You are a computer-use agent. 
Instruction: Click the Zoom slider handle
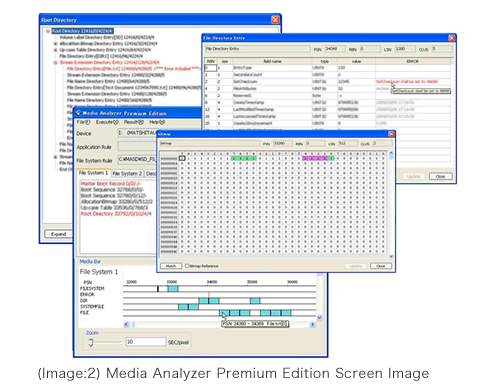click(91, 342)
